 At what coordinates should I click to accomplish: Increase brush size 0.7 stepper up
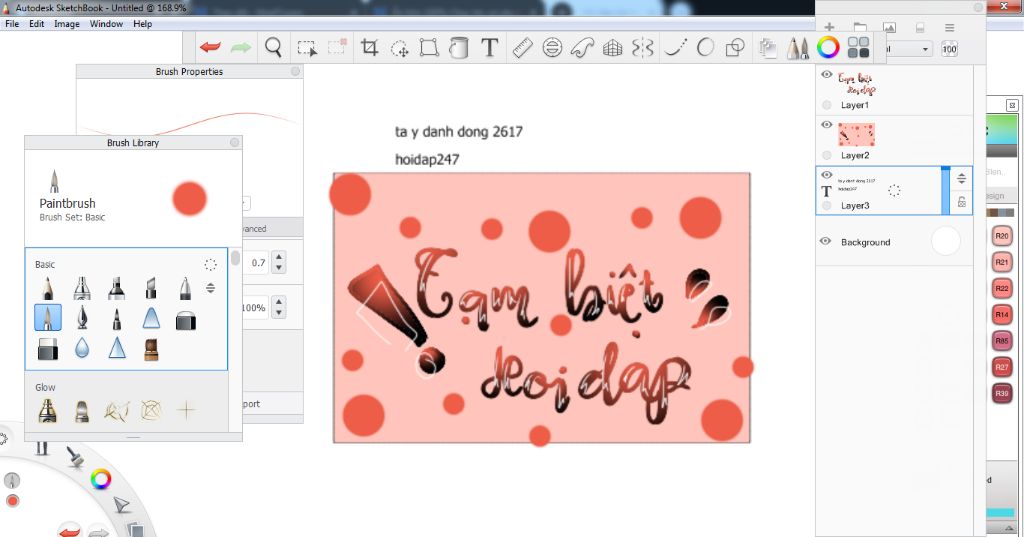(280, 257)
